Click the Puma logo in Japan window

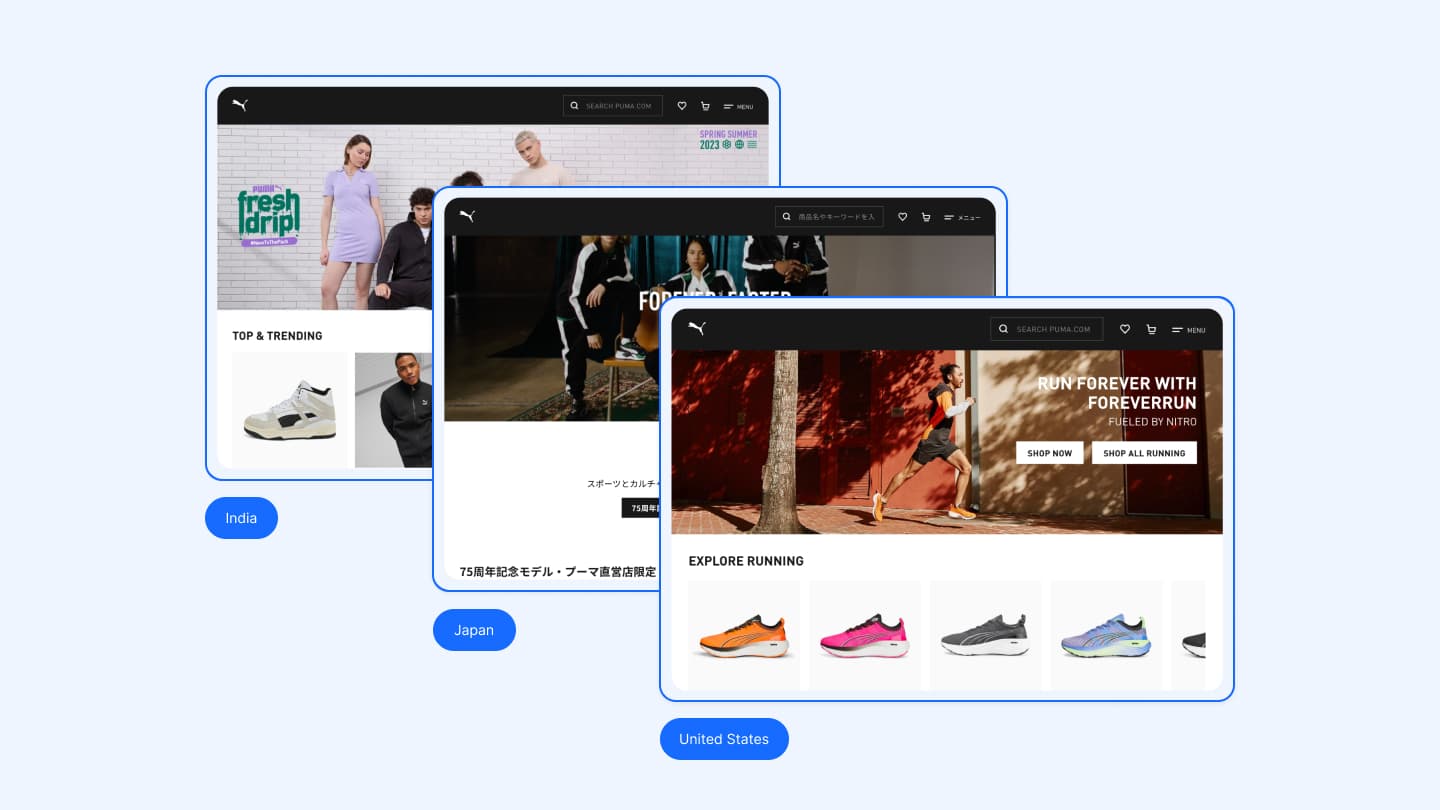click(467, 216)
